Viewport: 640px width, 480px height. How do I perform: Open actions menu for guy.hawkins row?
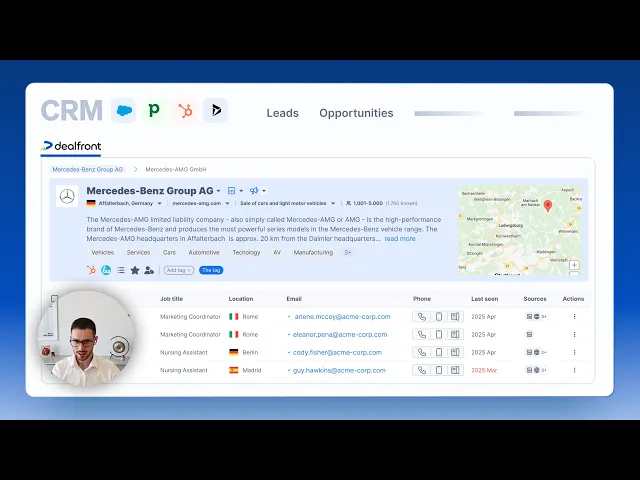(x=574, y=370)
